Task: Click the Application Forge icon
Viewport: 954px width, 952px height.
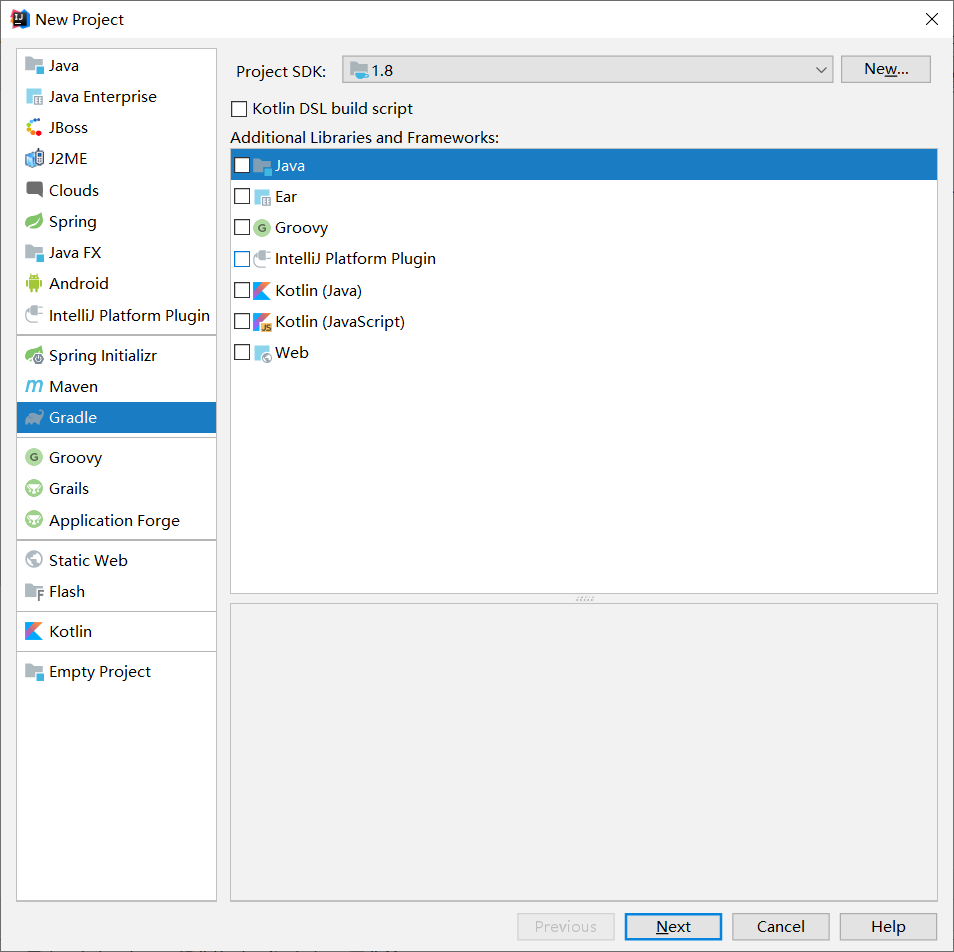Action: (x=34, y=520)
